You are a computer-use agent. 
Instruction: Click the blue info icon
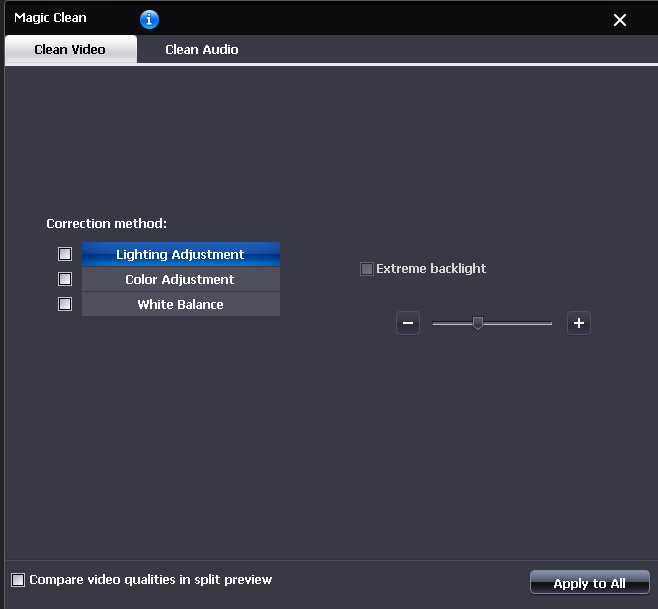[149, 19]
